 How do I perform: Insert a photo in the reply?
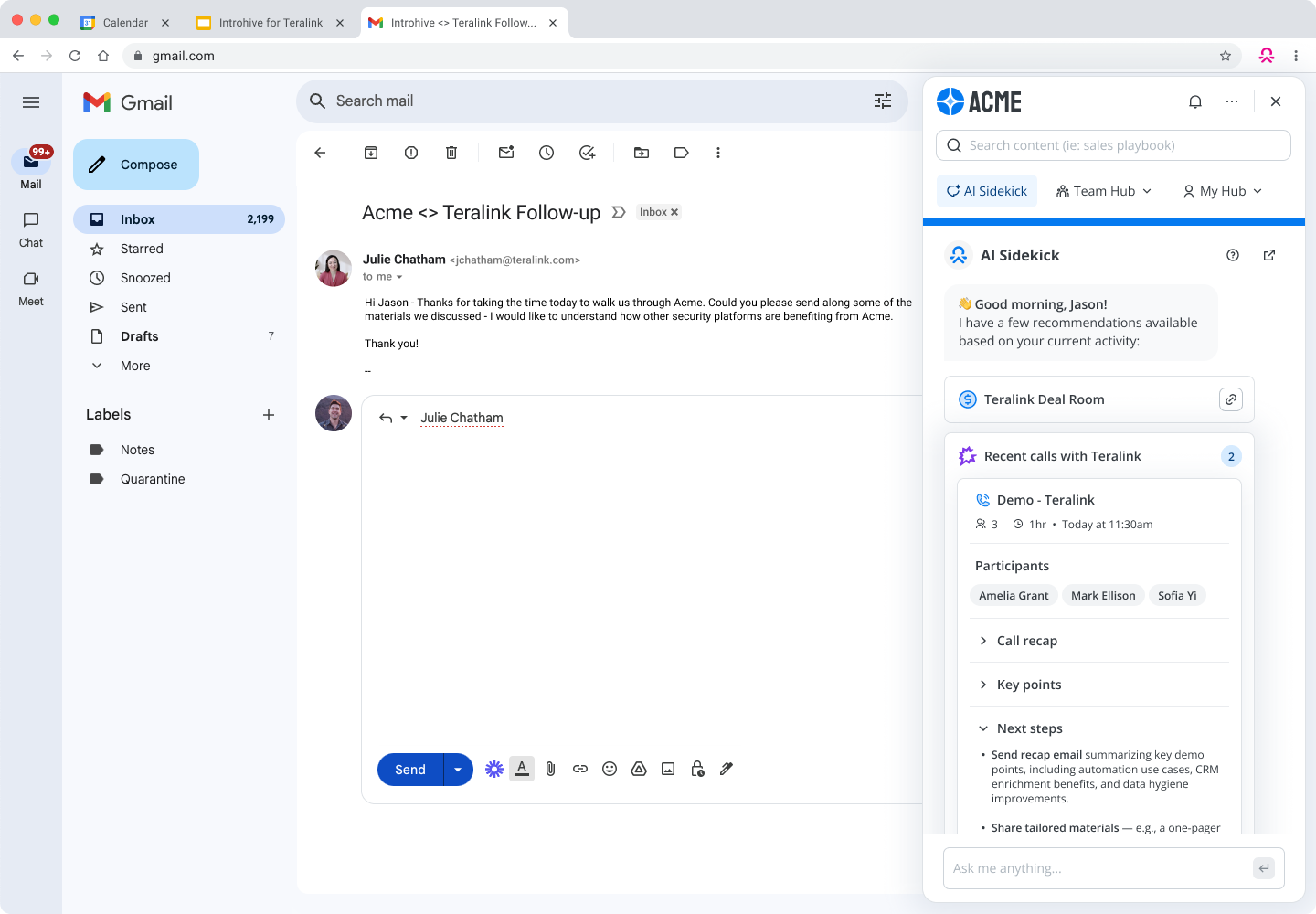click(x=668, y=770)
